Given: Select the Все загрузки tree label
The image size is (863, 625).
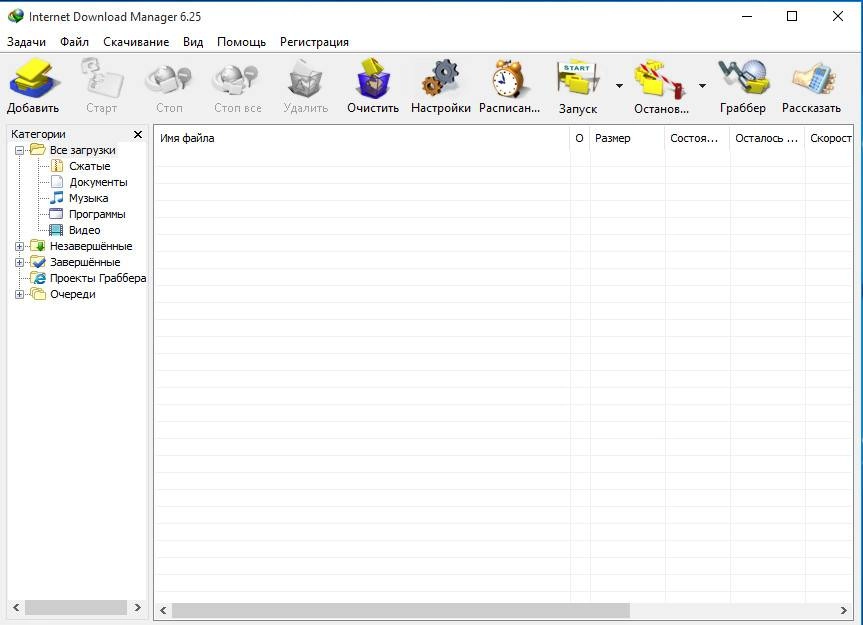Looking at the screenshot, I should [x=83, y=150].
